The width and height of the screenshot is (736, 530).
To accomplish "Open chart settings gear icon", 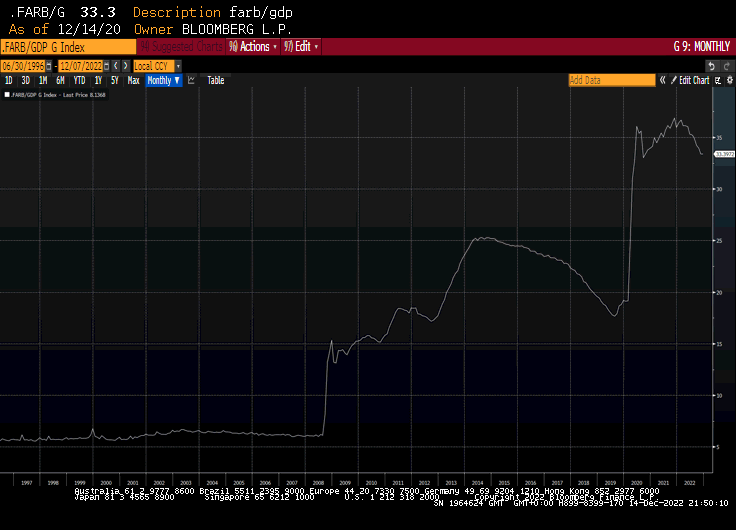I will click(x=729, y=80).
